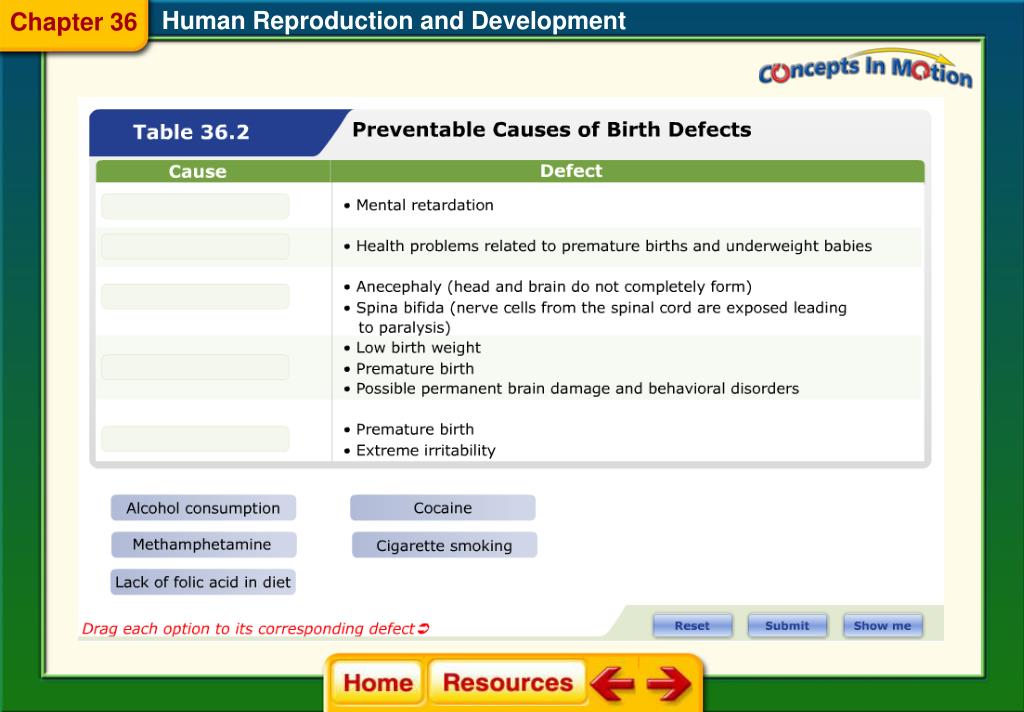Select the Lack of folic acid in diet option
Viewport: 1024px width, 712px height.
click(x=203, y=582)
